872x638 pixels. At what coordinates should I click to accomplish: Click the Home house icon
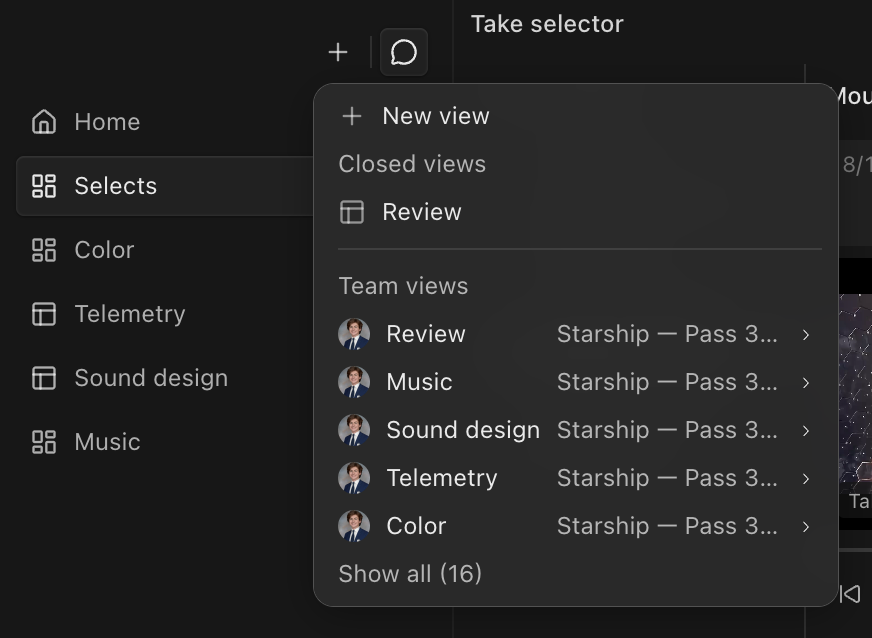point(44,122)
